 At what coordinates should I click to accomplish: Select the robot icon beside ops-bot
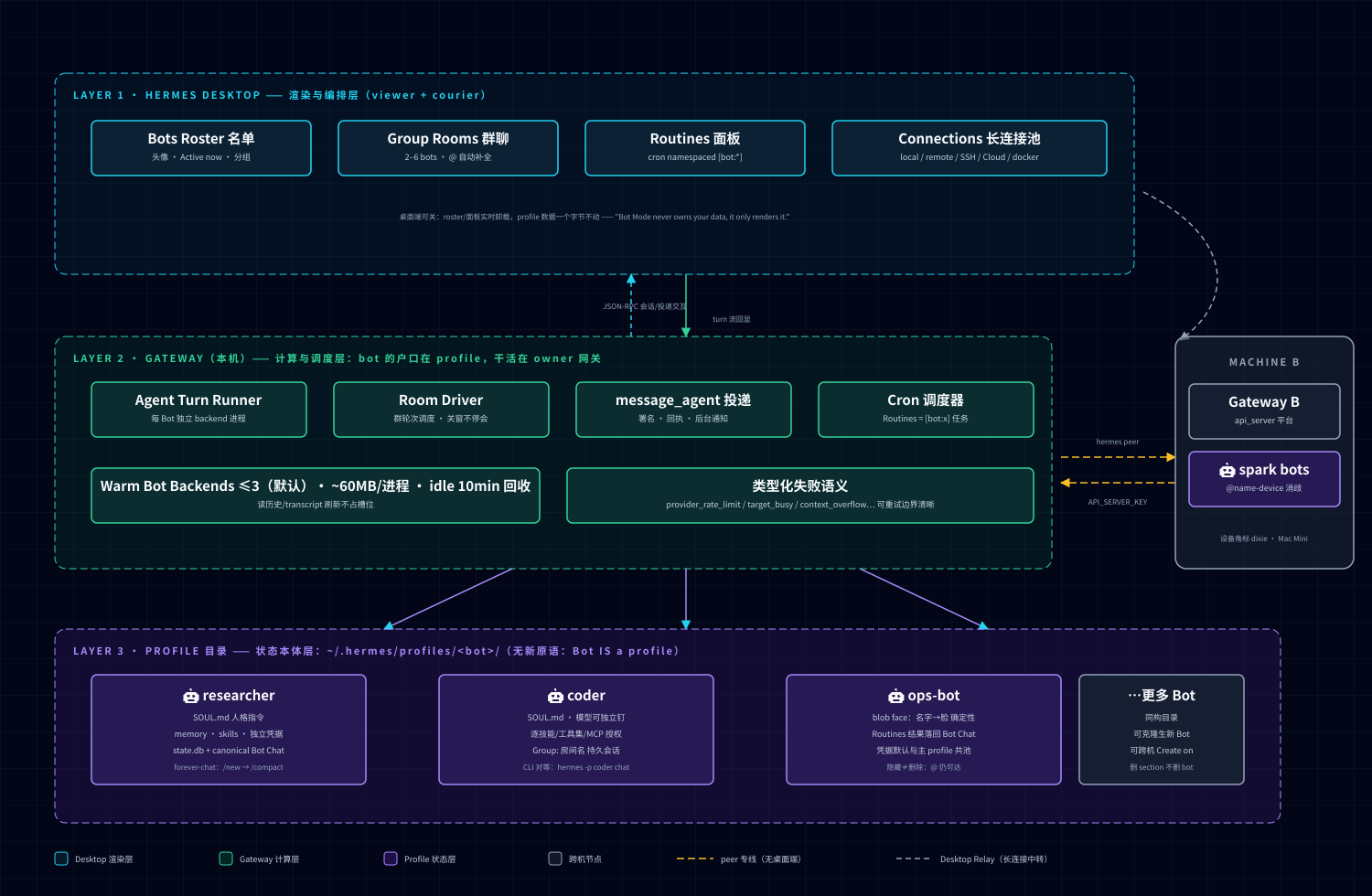(x=896, y=697)
